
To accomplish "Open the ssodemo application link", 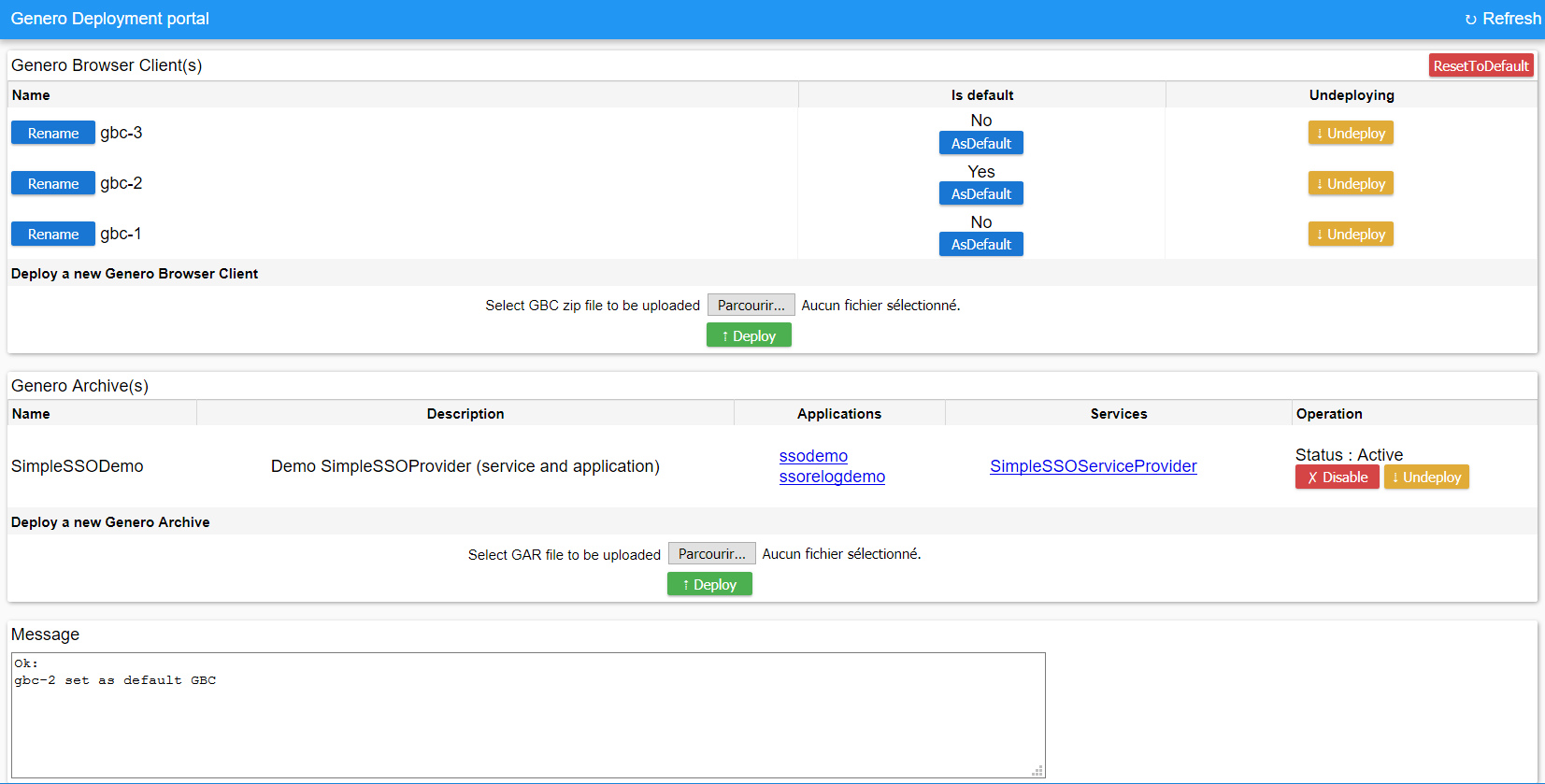I will point(813,456).
